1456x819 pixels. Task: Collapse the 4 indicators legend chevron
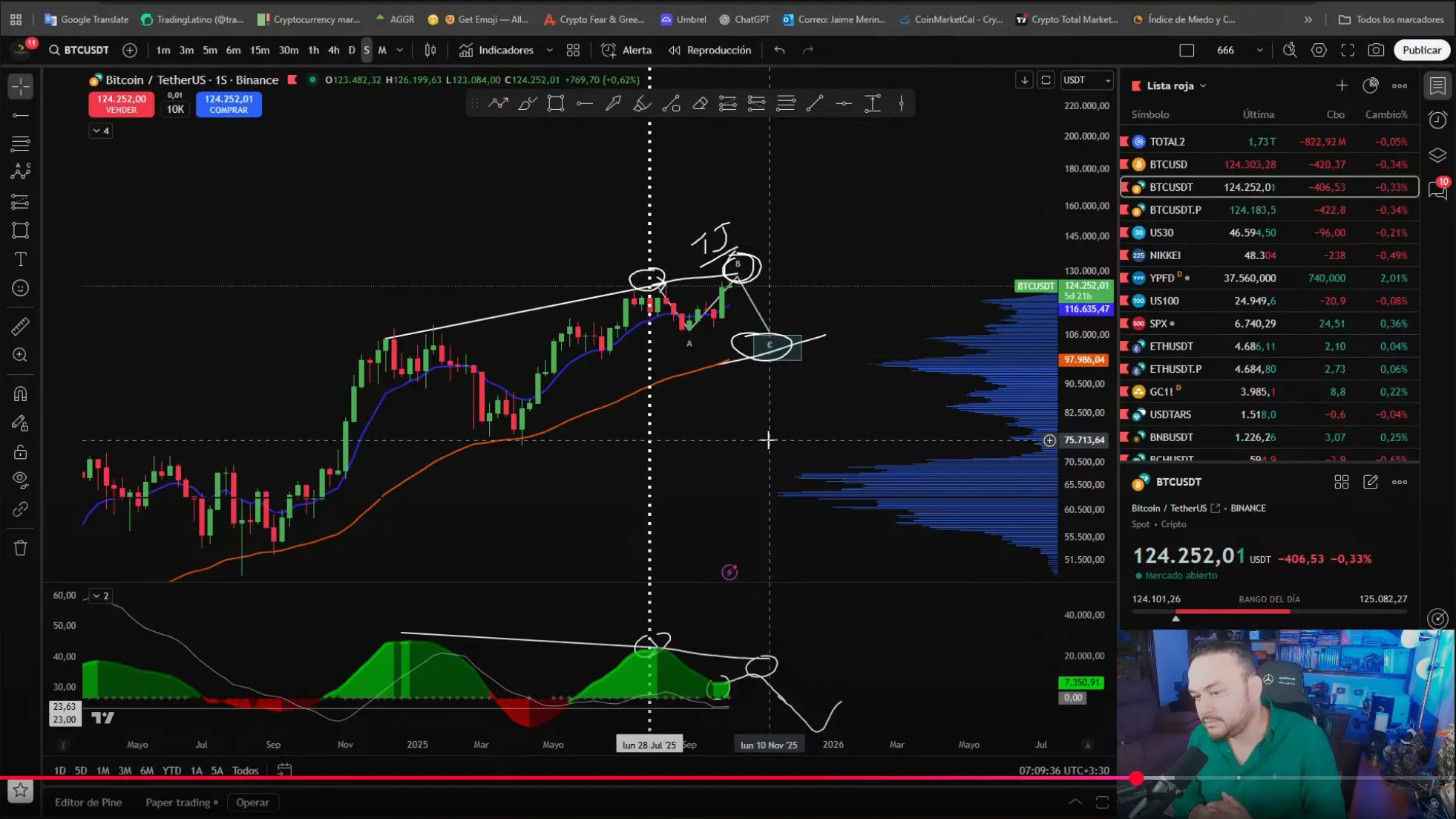[100, 131]
